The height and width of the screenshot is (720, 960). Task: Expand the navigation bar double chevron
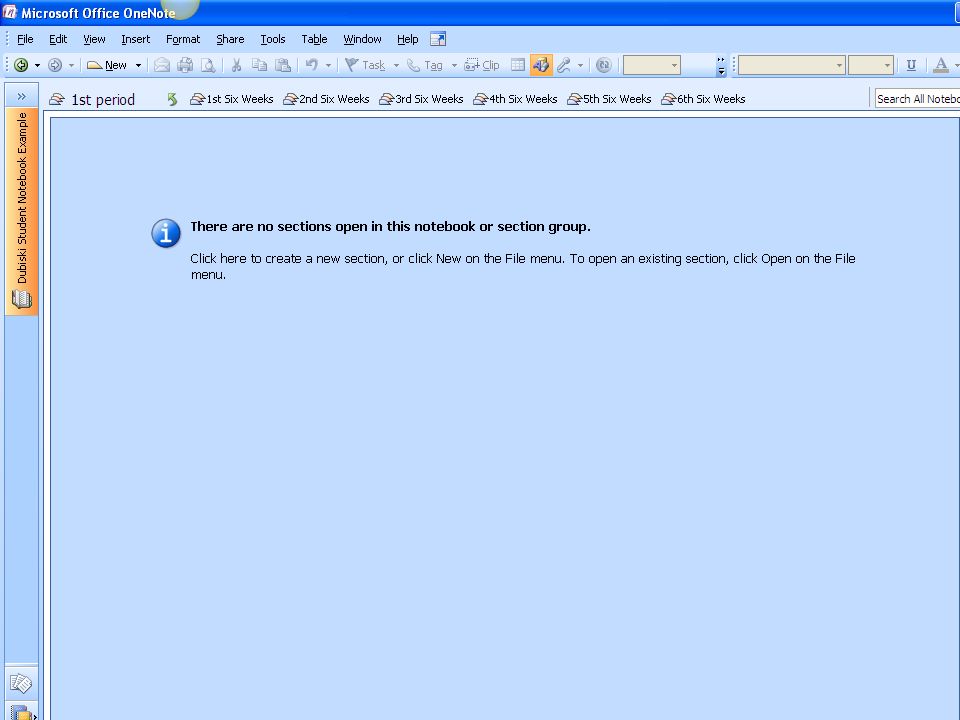pos(22,96)
